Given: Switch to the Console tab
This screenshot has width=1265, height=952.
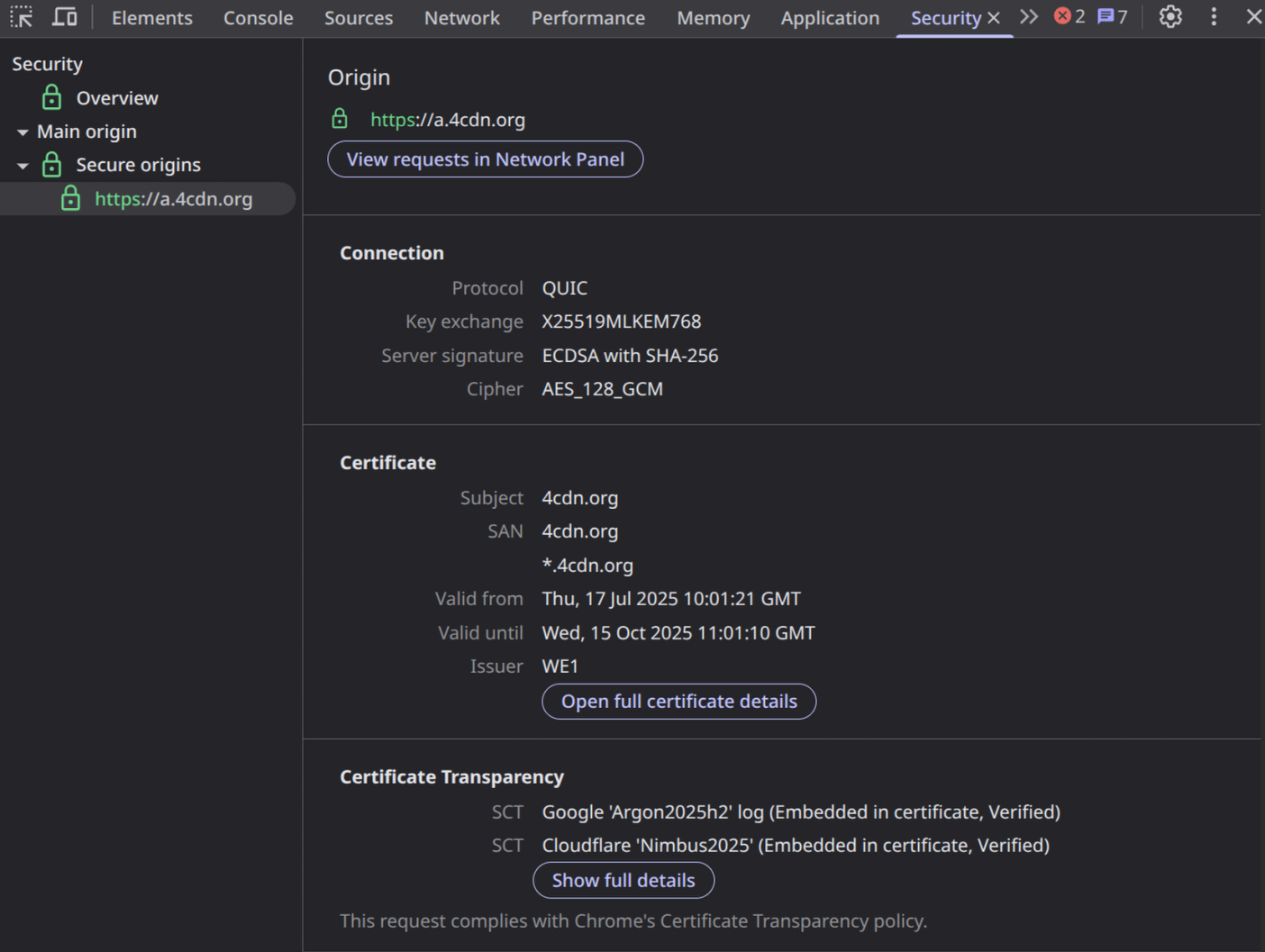Looking at the screenshot, I should pos(259,18).
